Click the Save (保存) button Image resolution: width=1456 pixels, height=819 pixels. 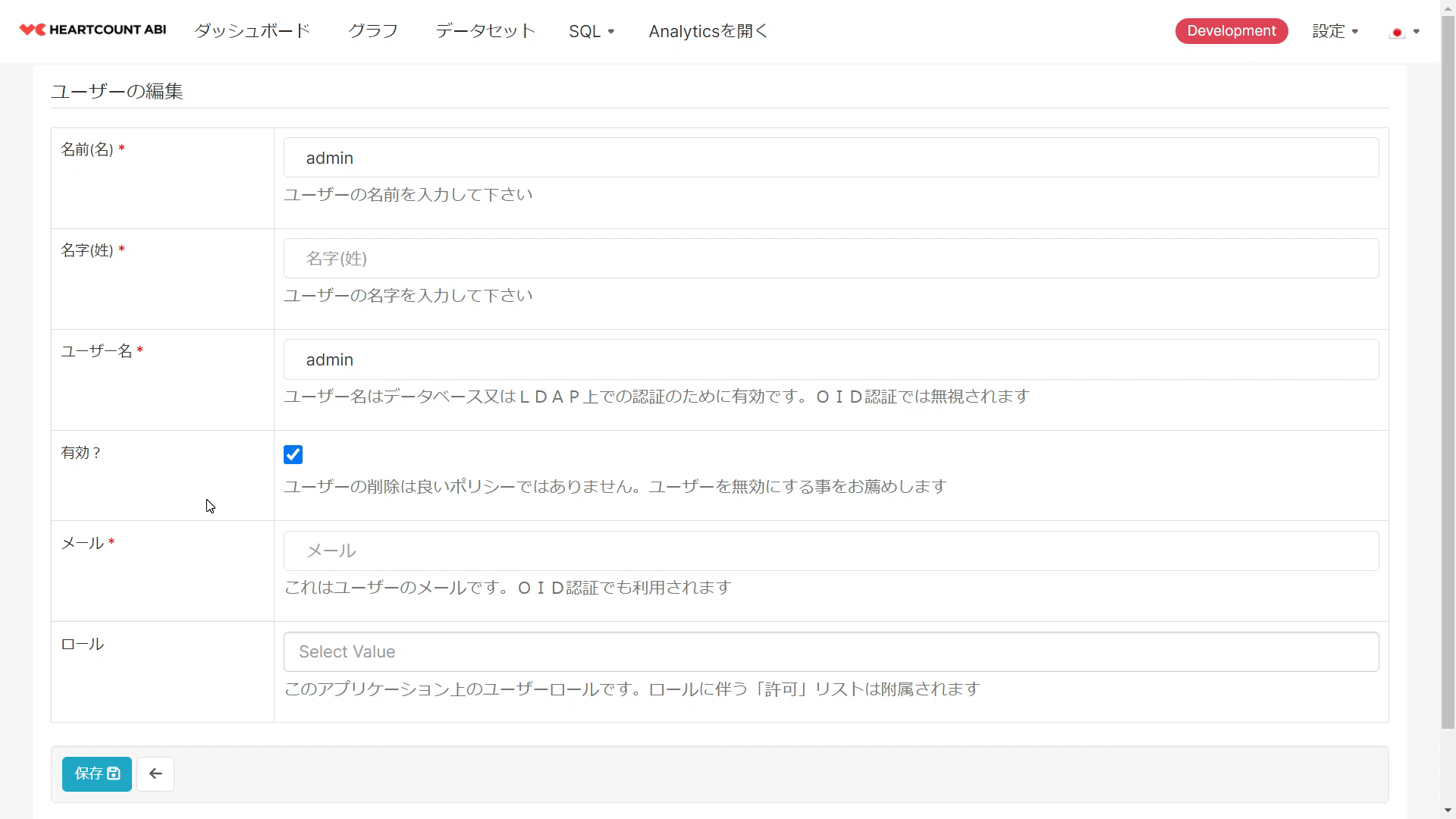[97, 774]
